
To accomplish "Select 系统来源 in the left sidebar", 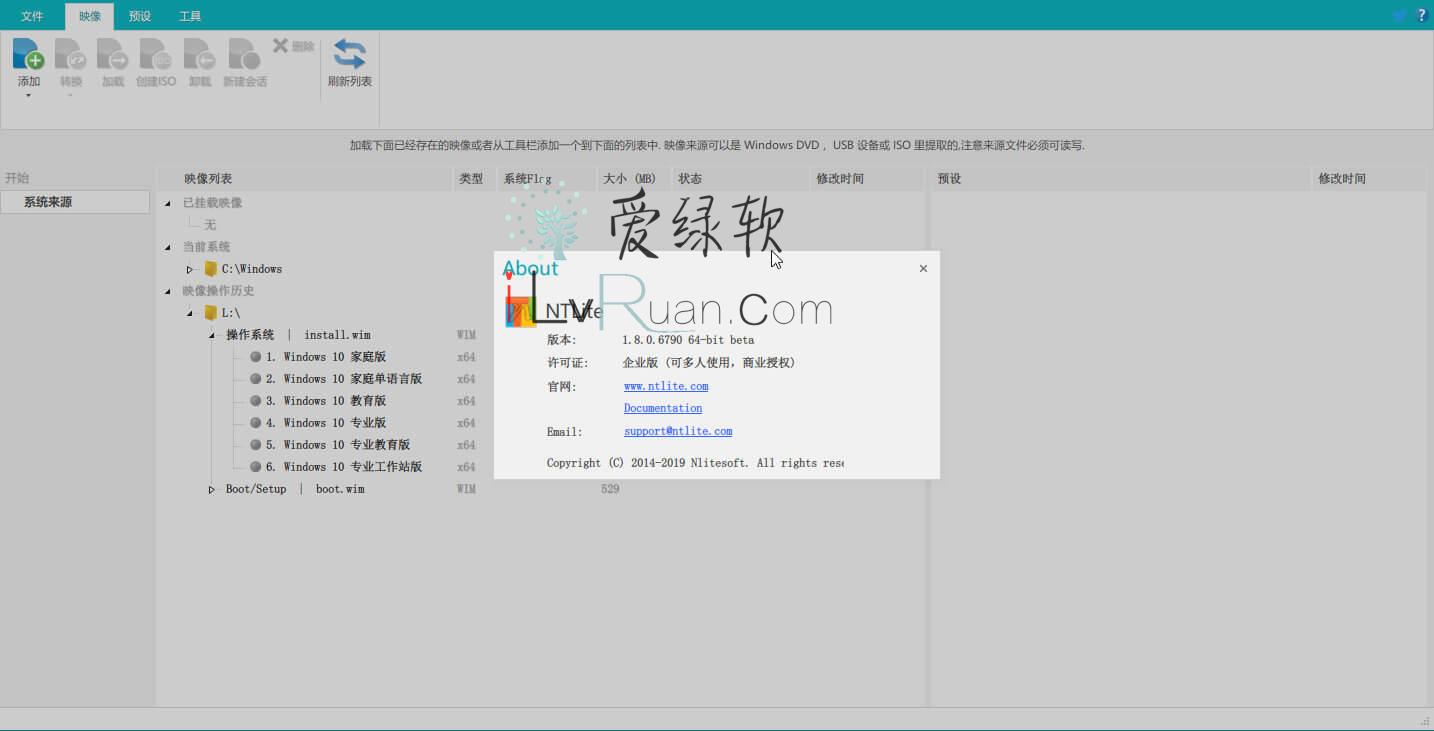I will click(75, 202).
